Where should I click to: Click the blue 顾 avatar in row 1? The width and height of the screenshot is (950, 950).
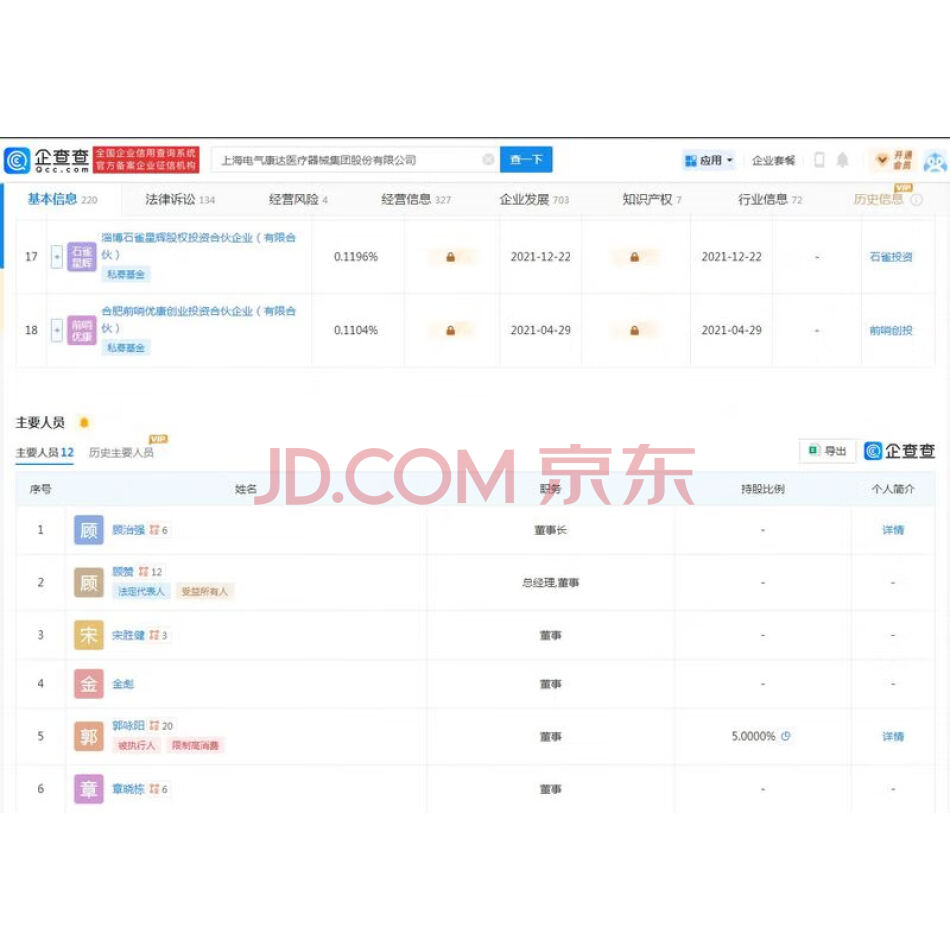[88, 530]
